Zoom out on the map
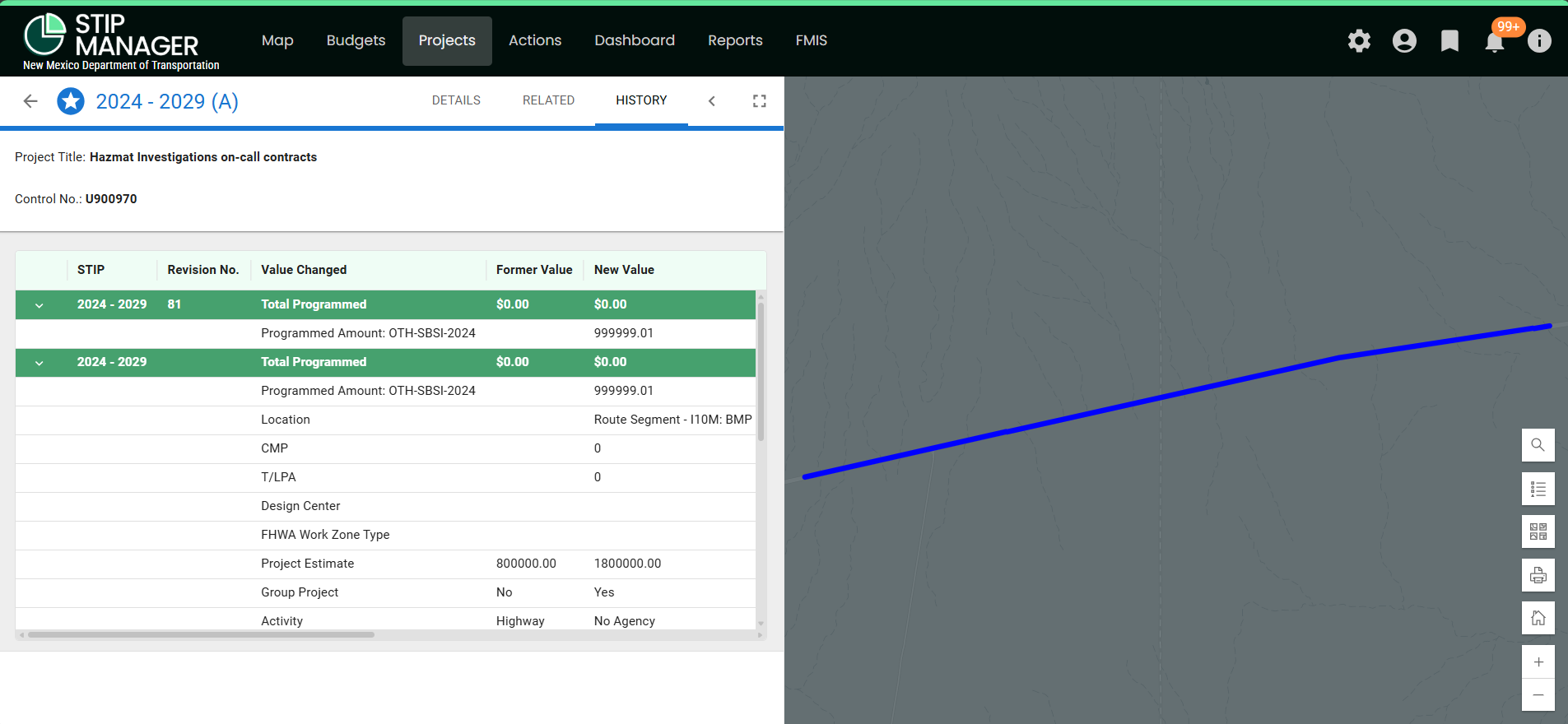 tap(1538, 695)
